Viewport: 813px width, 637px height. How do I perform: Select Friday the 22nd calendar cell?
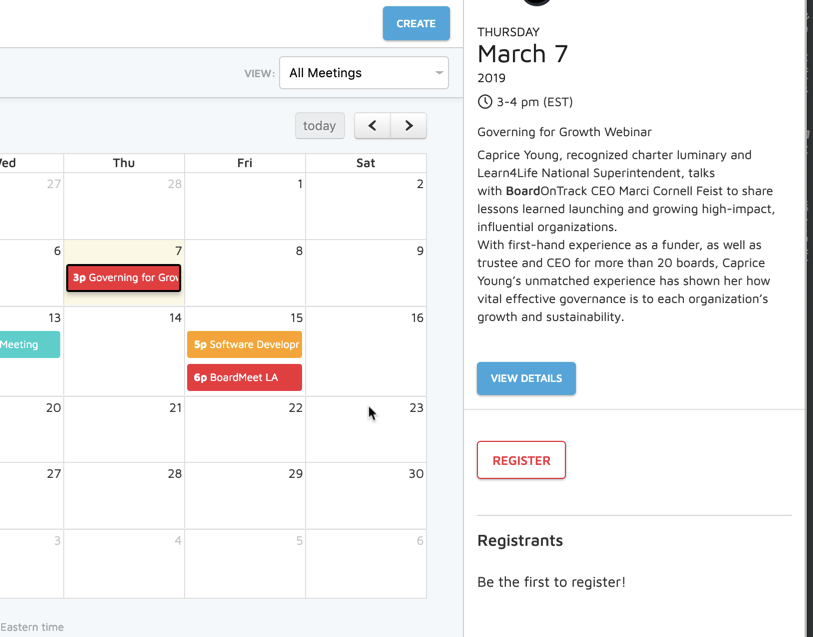coord(245,435)
